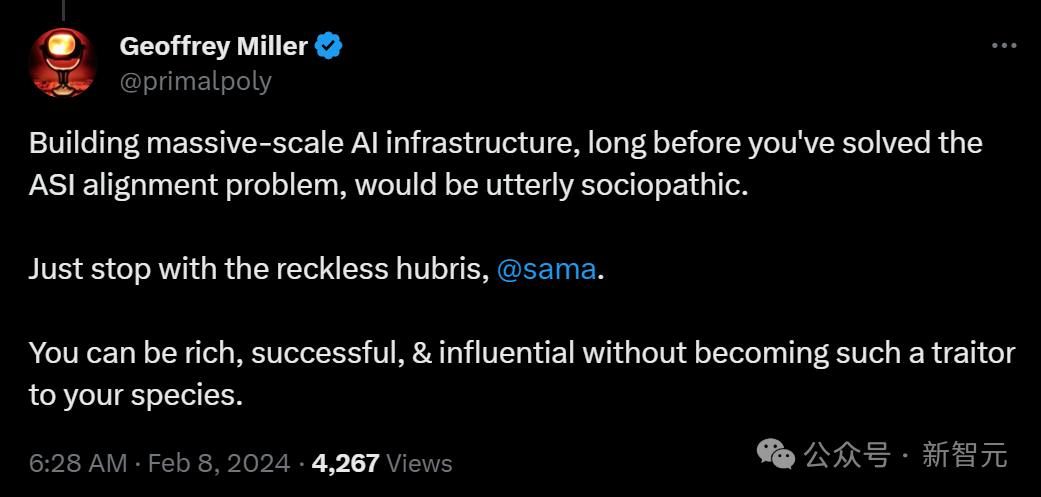
Task: Click the 4,267 view count number
Action: click(345, 464)
